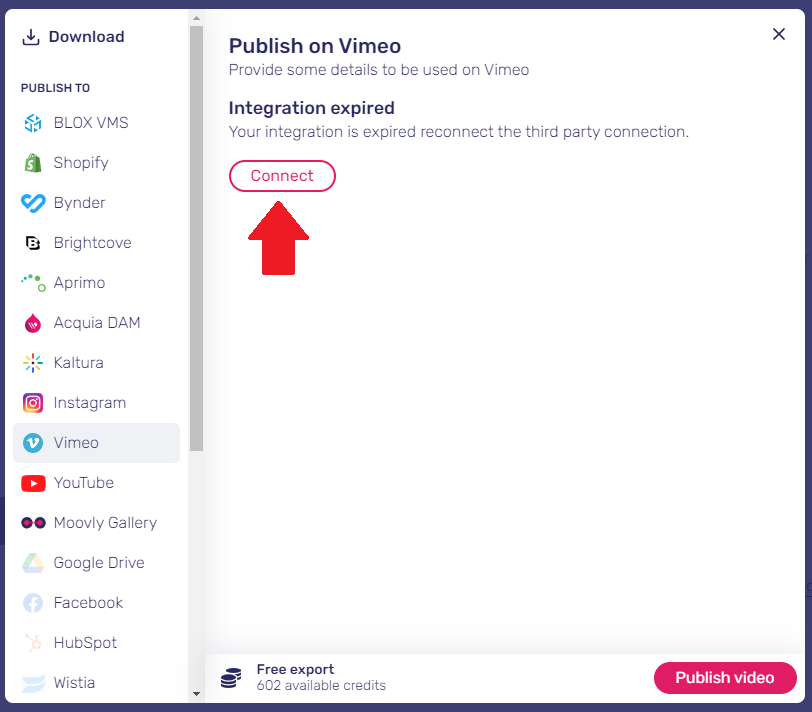The height and width of the screenshot is (712, 812).
Task: Click the credits coin stack icon
Action: point(231,678)
